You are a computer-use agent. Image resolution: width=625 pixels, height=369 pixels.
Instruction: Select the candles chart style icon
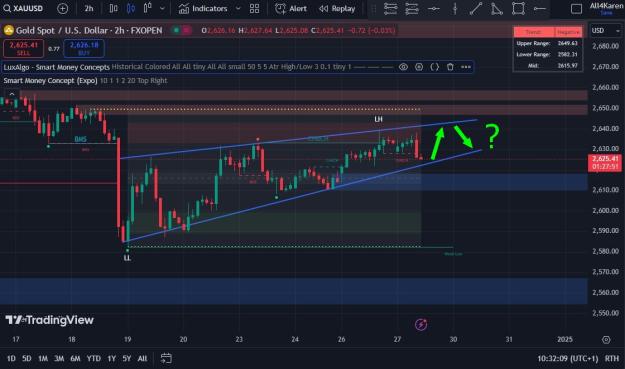(x=131, y=8)
